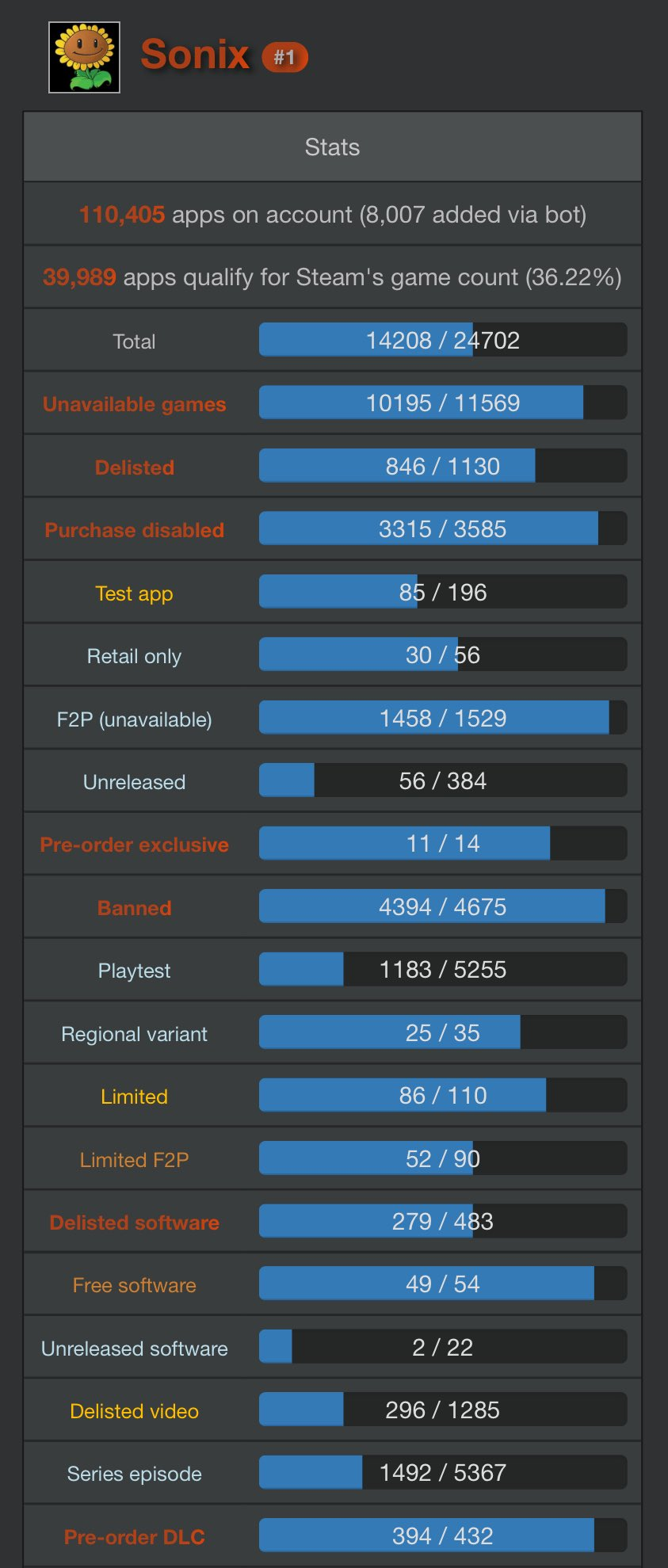Click the Unreleased 56 / 384 bar

[442, 781]
